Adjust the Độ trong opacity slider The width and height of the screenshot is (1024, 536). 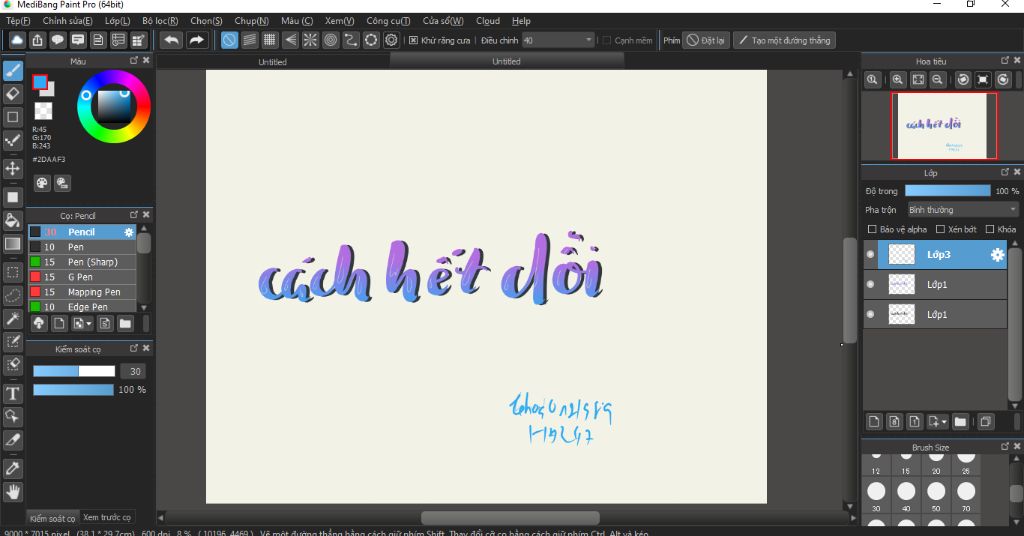click(947, 191)
